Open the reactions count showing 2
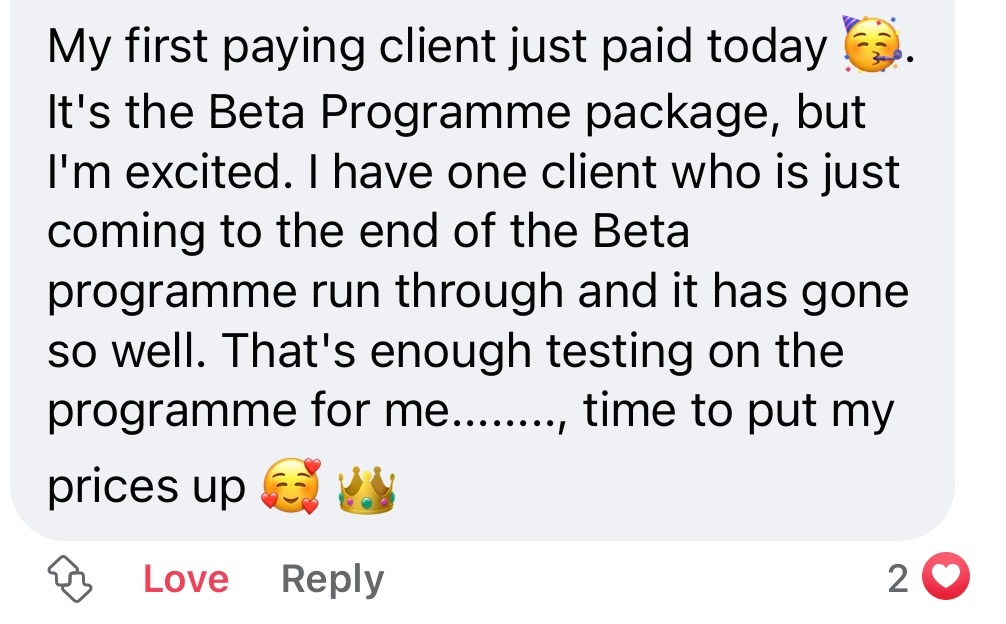Image resolution: width=1006 pixels, height=624 pixels. (x=898, y=579)
